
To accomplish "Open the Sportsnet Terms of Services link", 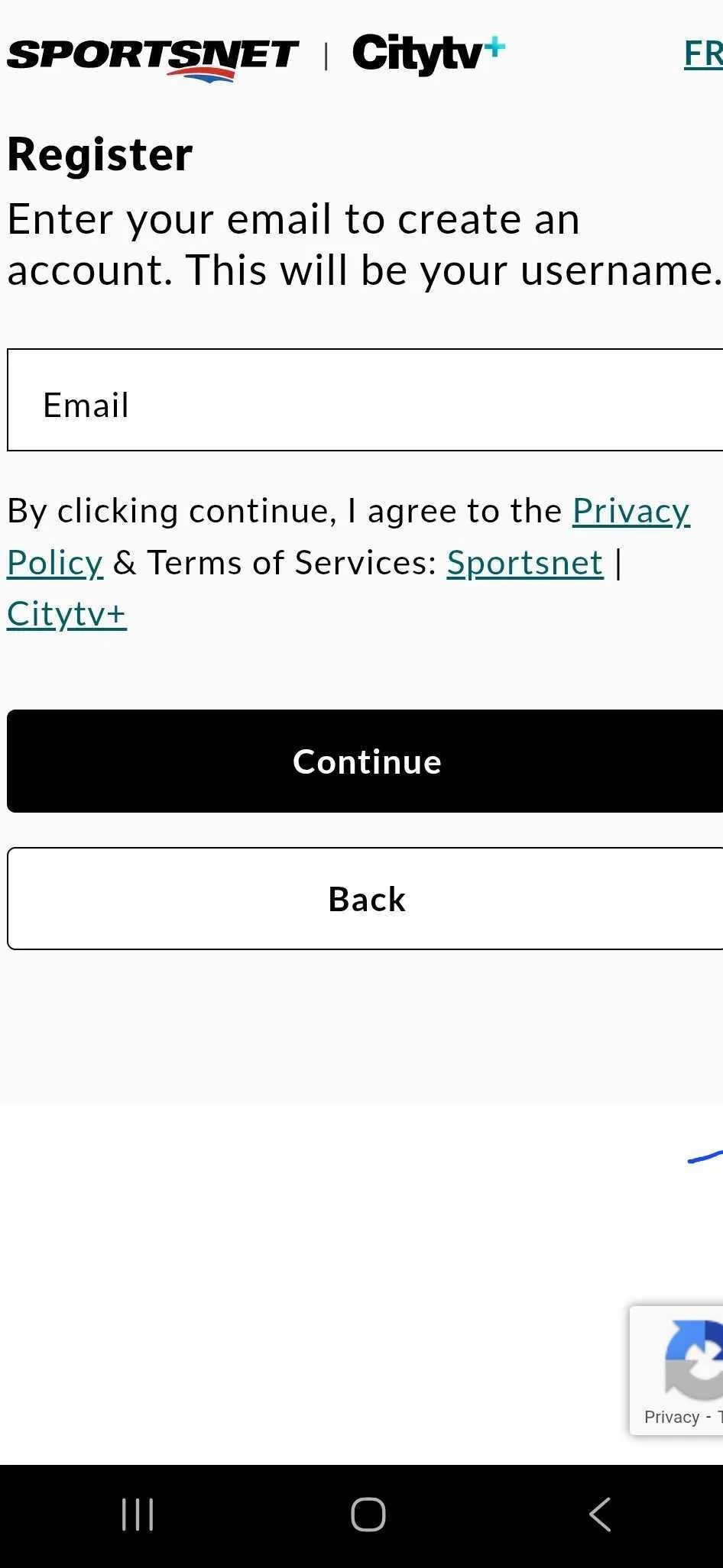I will 525,563.
